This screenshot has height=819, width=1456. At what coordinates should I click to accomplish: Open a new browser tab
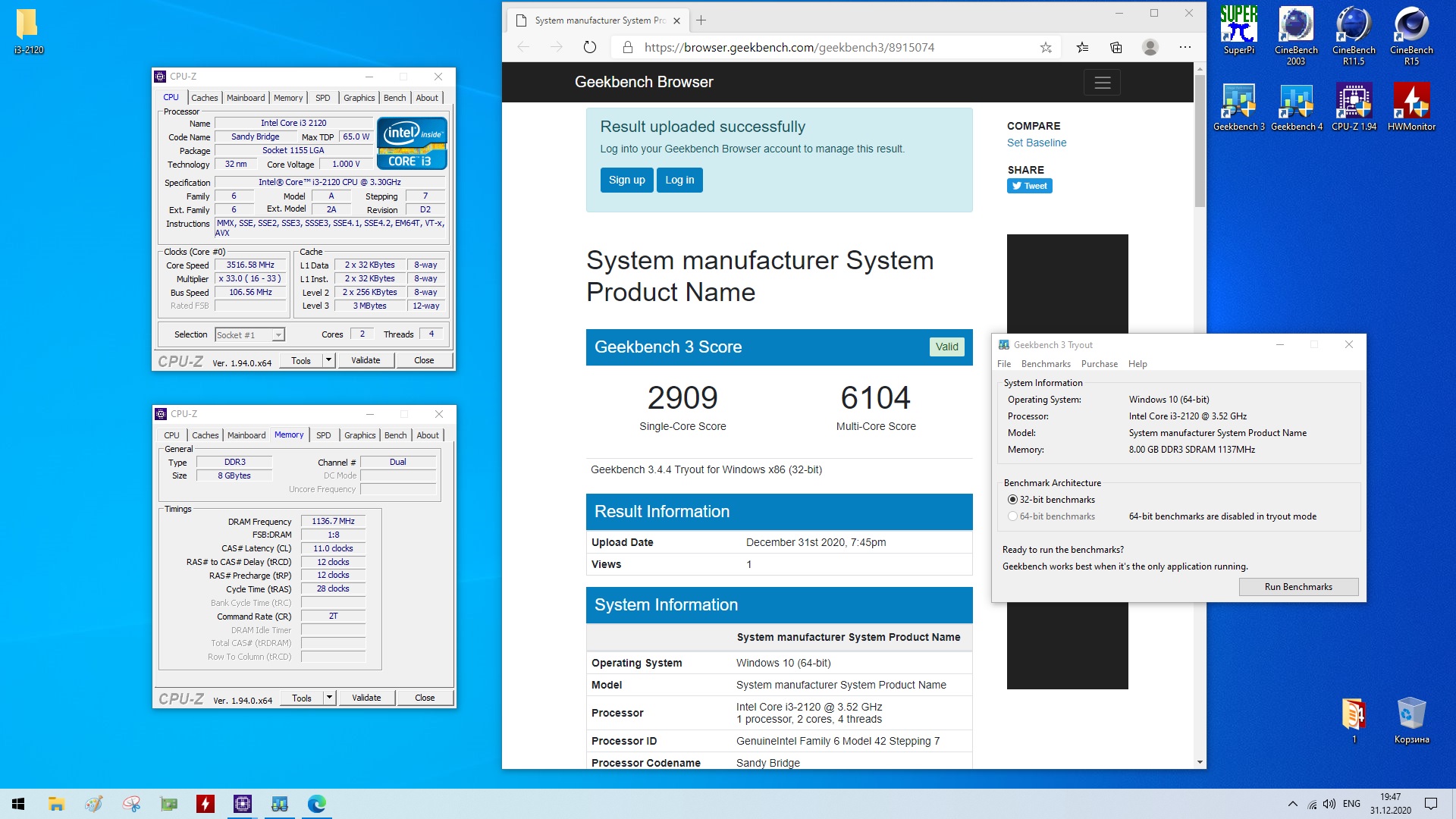point(701,20)
